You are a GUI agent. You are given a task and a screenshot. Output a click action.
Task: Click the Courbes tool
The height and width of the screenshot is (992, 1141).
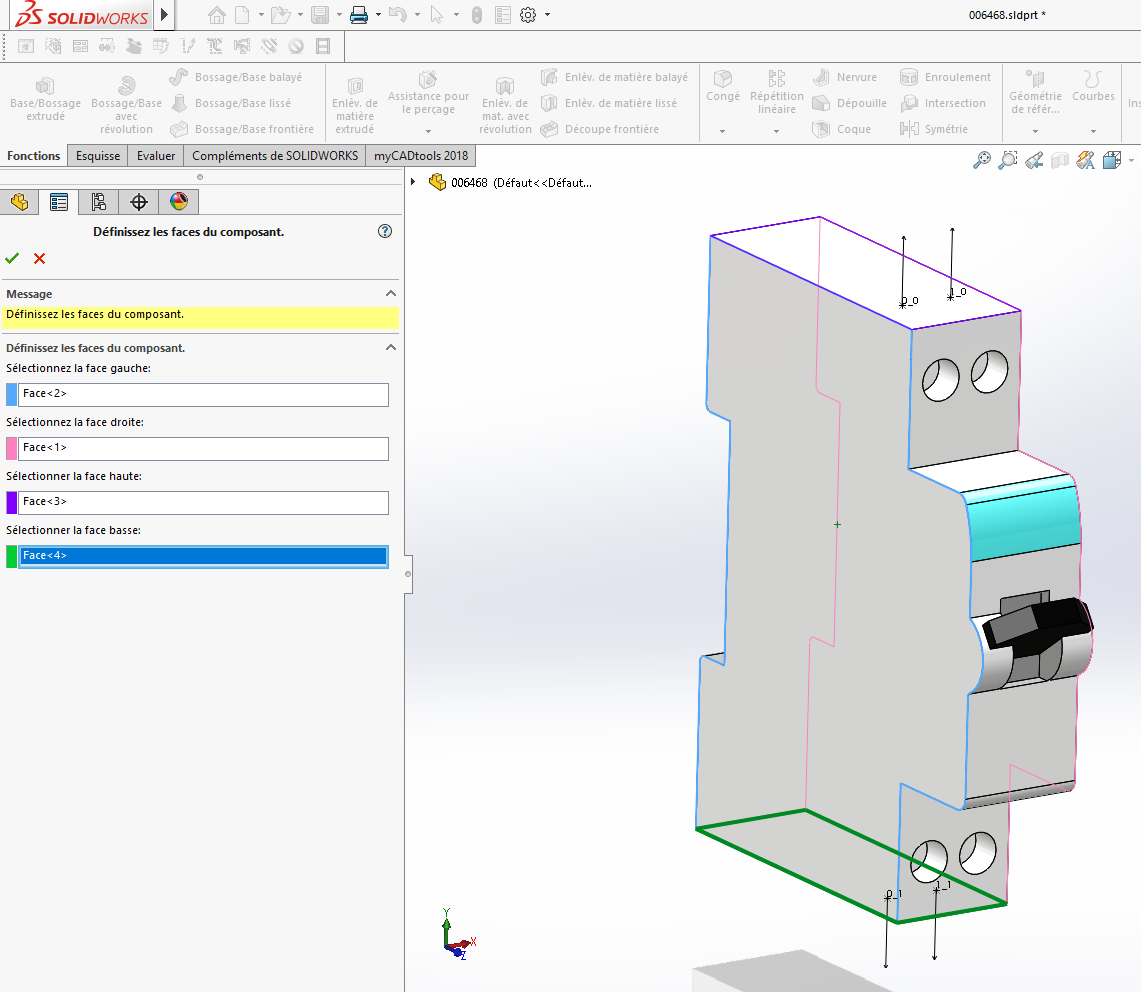(x=1093, y=87)
